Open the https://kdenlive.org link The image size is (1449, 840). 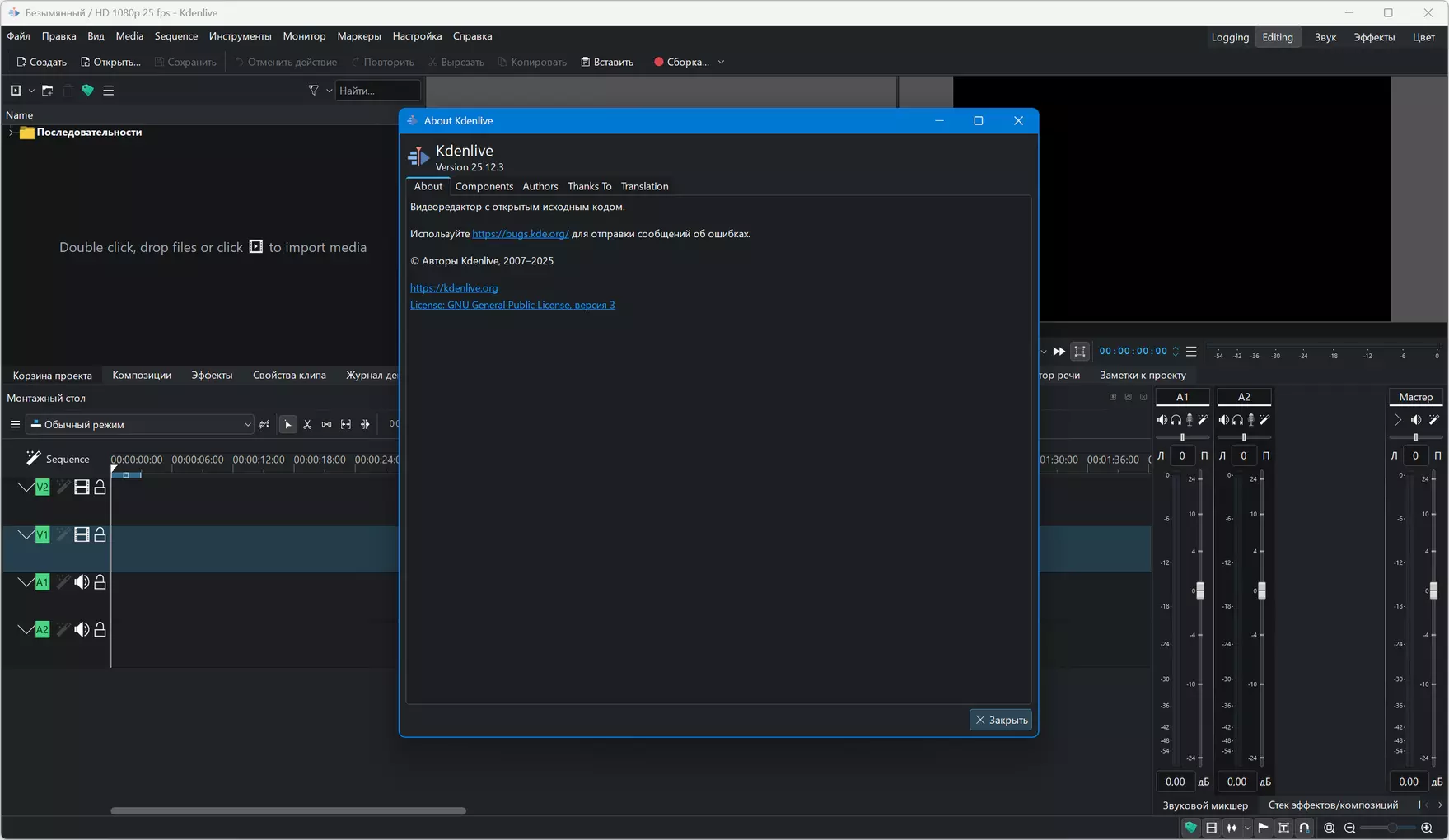point(454,288)
